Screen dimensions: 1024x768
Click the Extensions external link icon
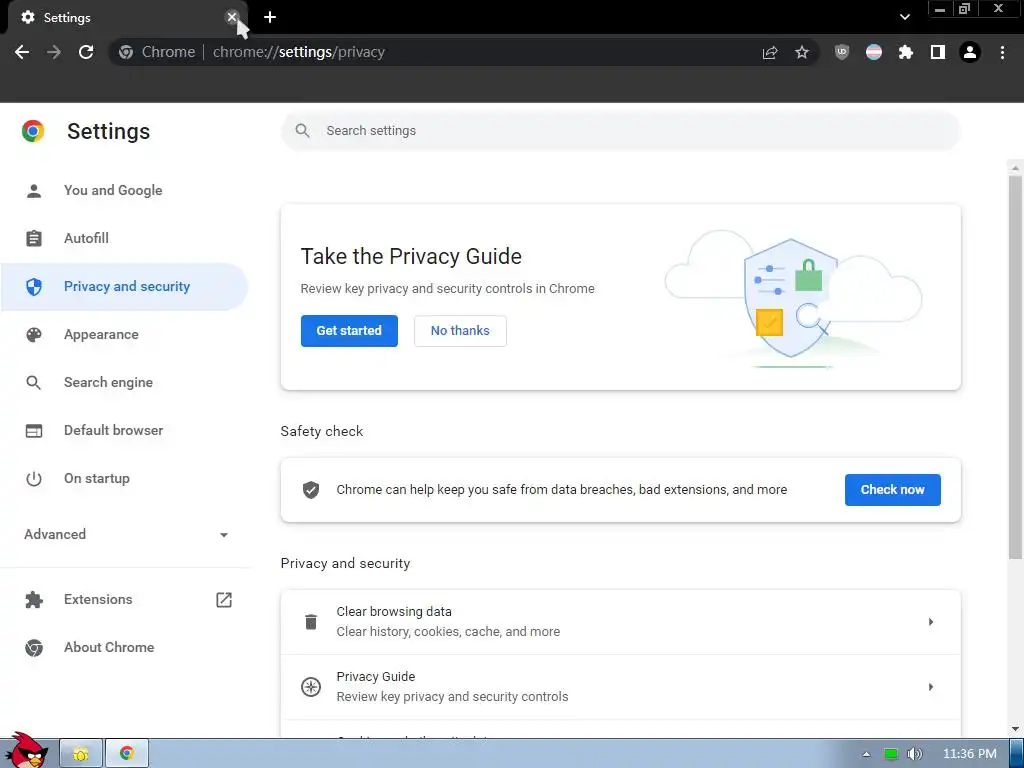224,600
